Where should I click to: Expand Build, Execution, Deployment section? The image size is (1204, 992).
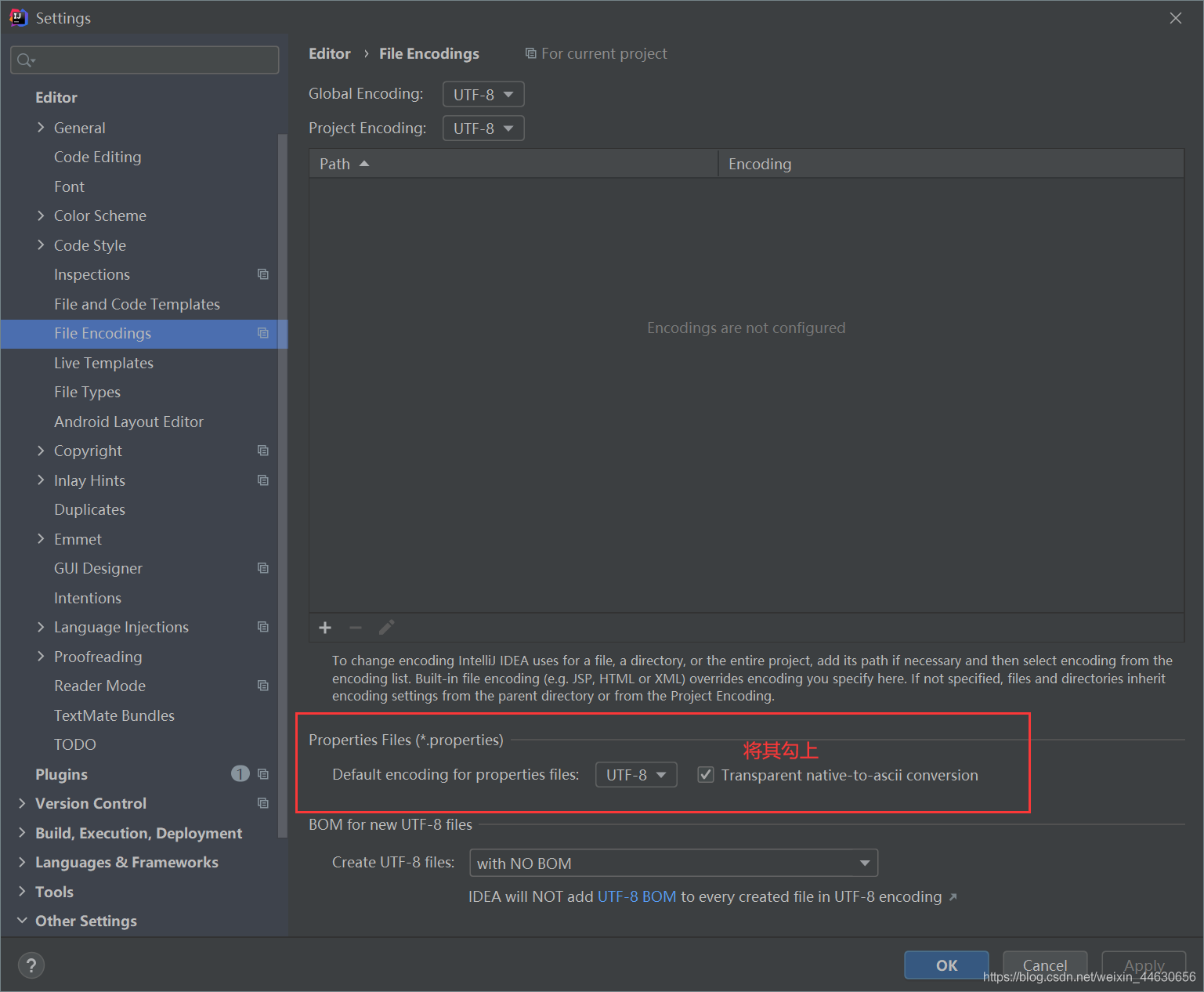22,832
